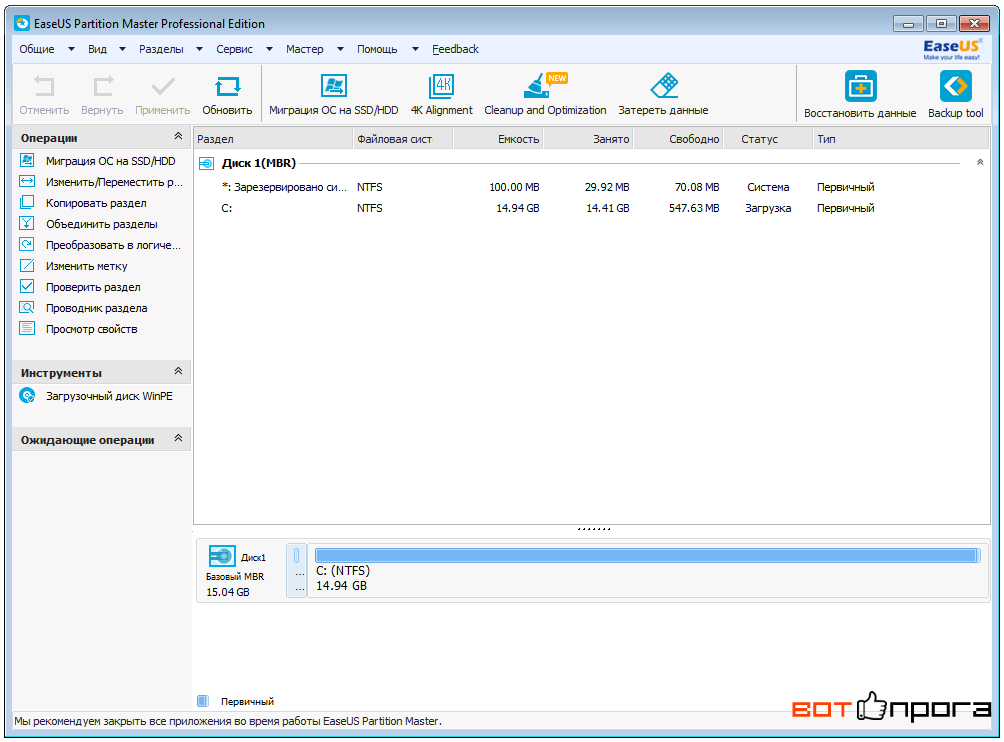The image size is (1004, 742).
Task: Open Cleanup and Optimization tool
Action: coord(544,85)
